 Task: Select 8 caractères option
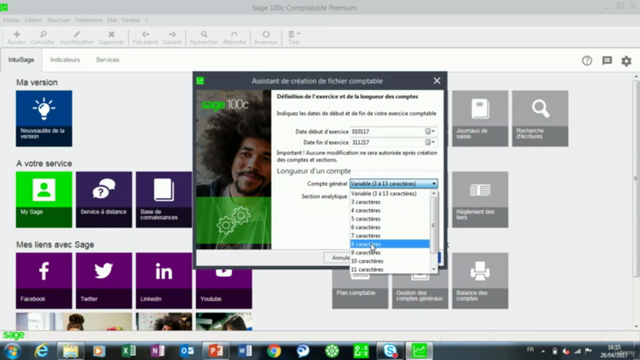390,244
